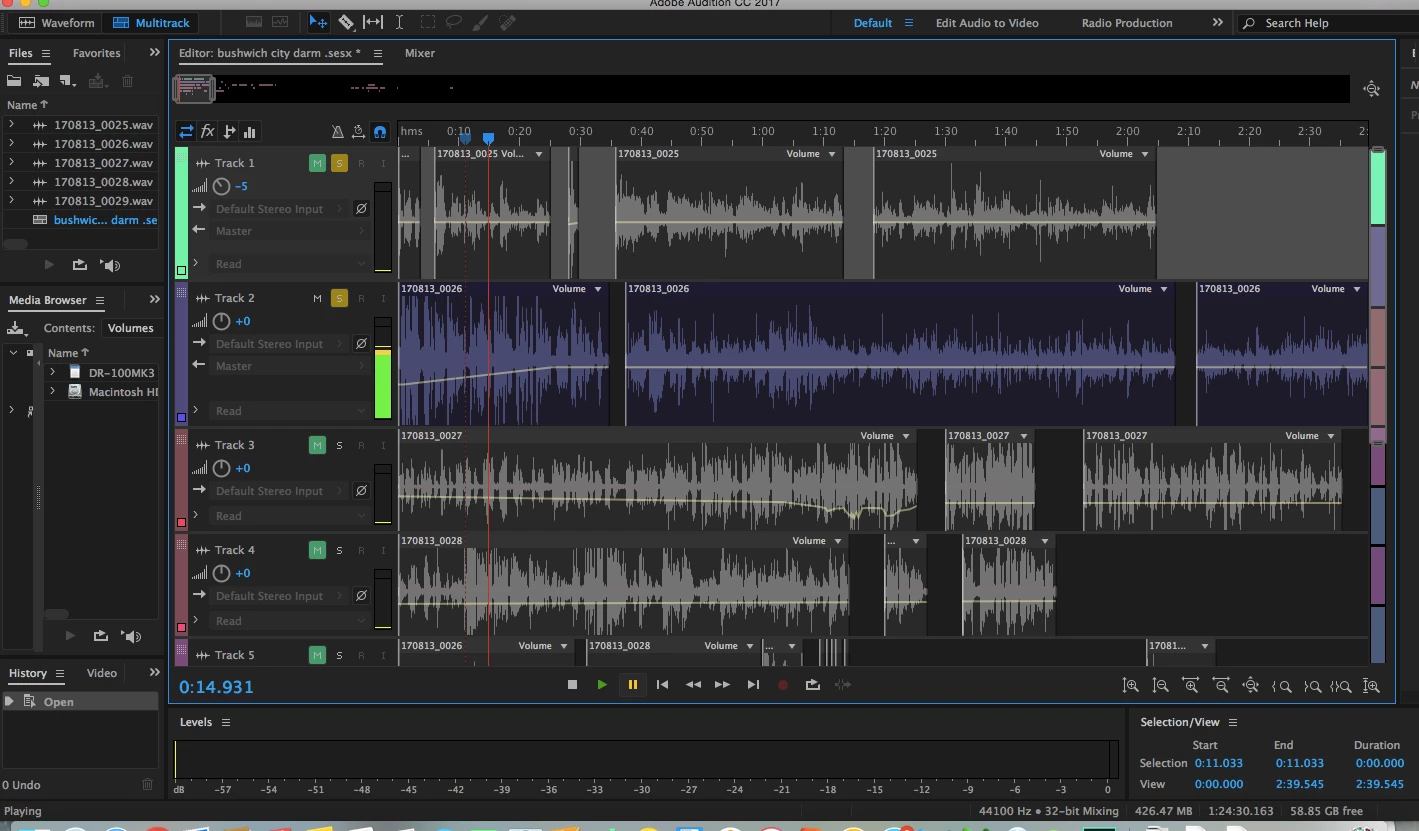Toggle Loop Playback button
This screenshot has width=1419, height=831.
(813, 685)
